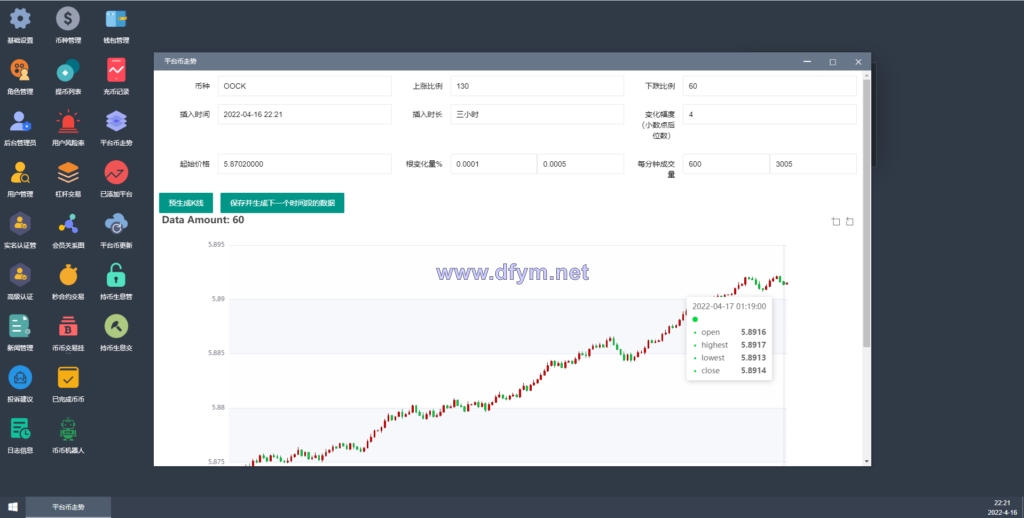The image size is (1024, 518).
Task: Open the 实名认证管 icon
Action: point(20,224)
